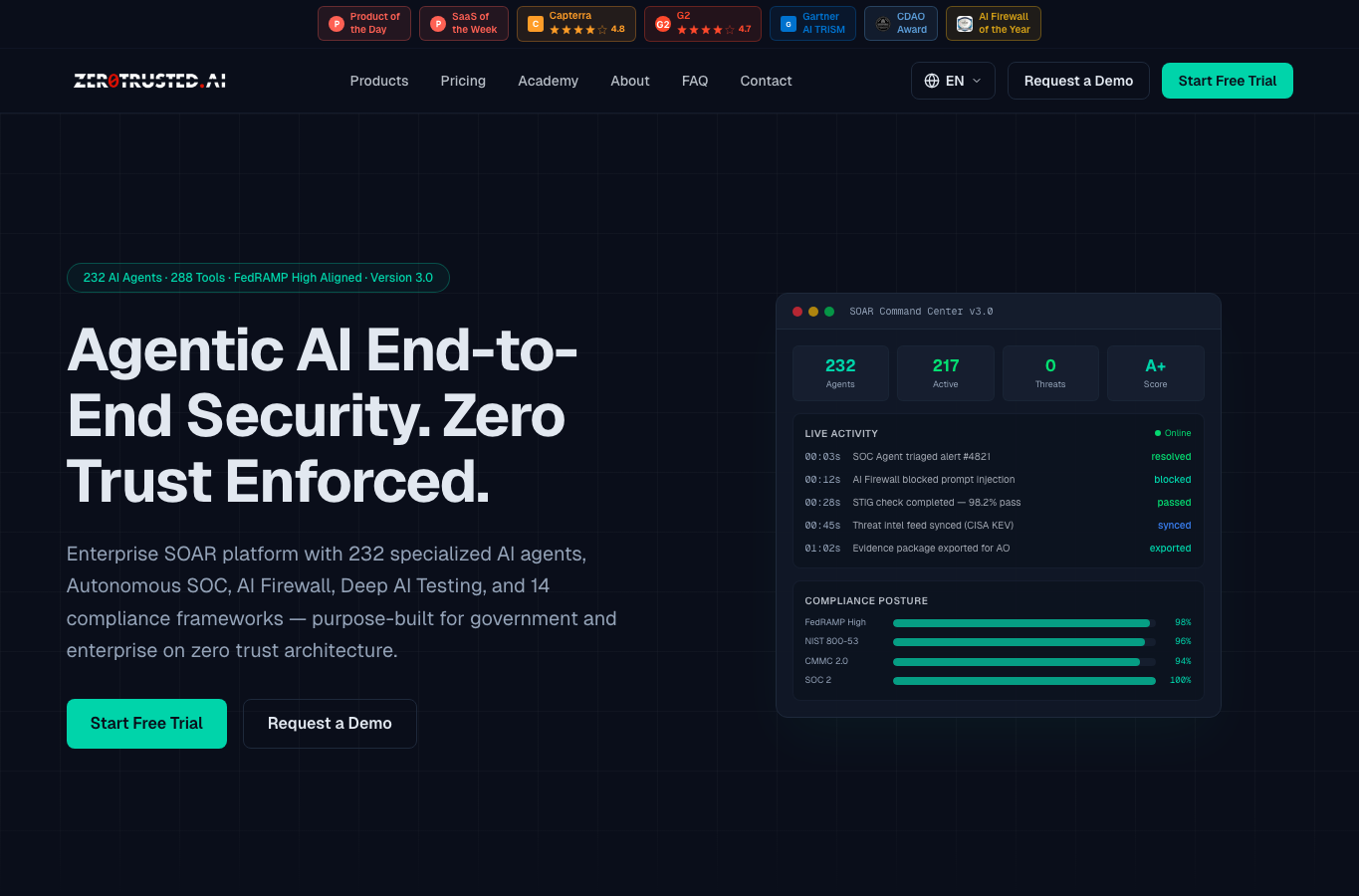Open the Contact page

[x=766, y=81]
